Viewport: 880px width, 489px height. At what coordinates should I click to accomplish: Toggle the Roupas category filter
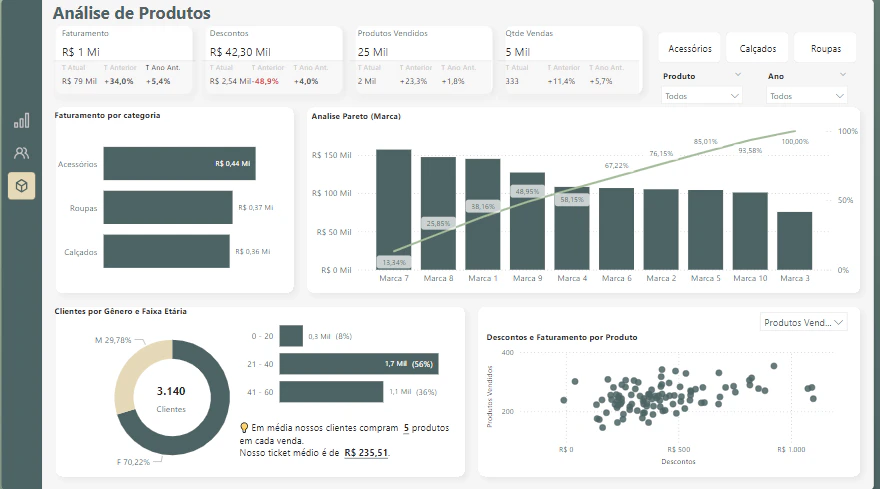[x=826, y=49]
